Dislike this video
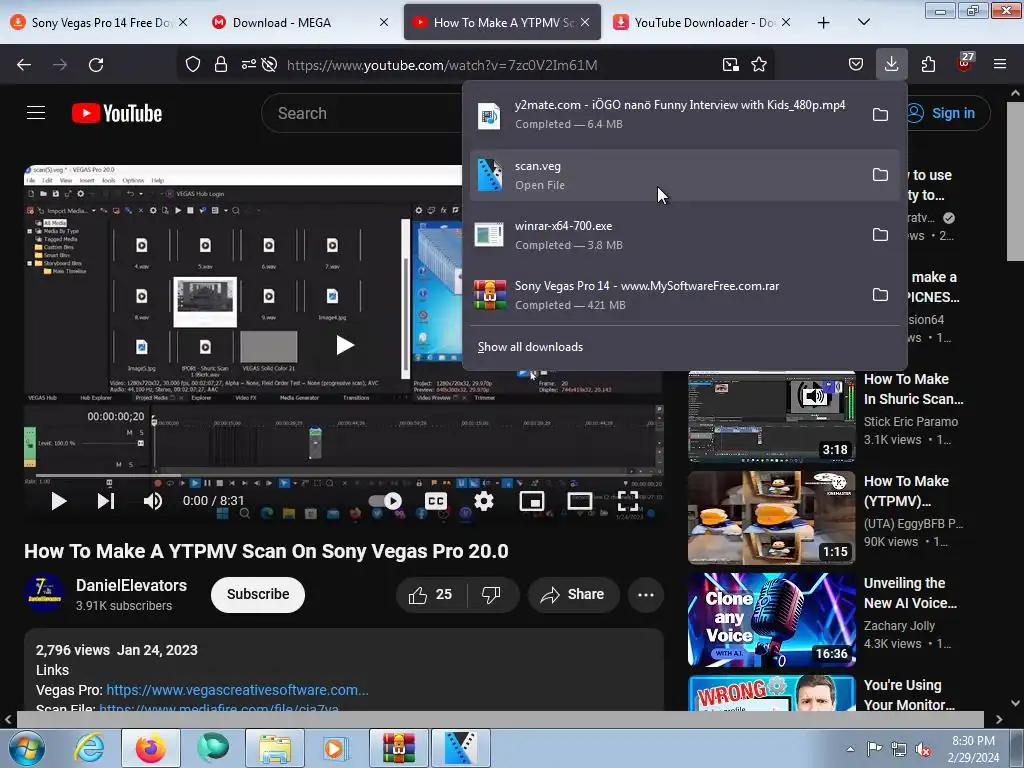1024x768 pixels. coord(491,594)
